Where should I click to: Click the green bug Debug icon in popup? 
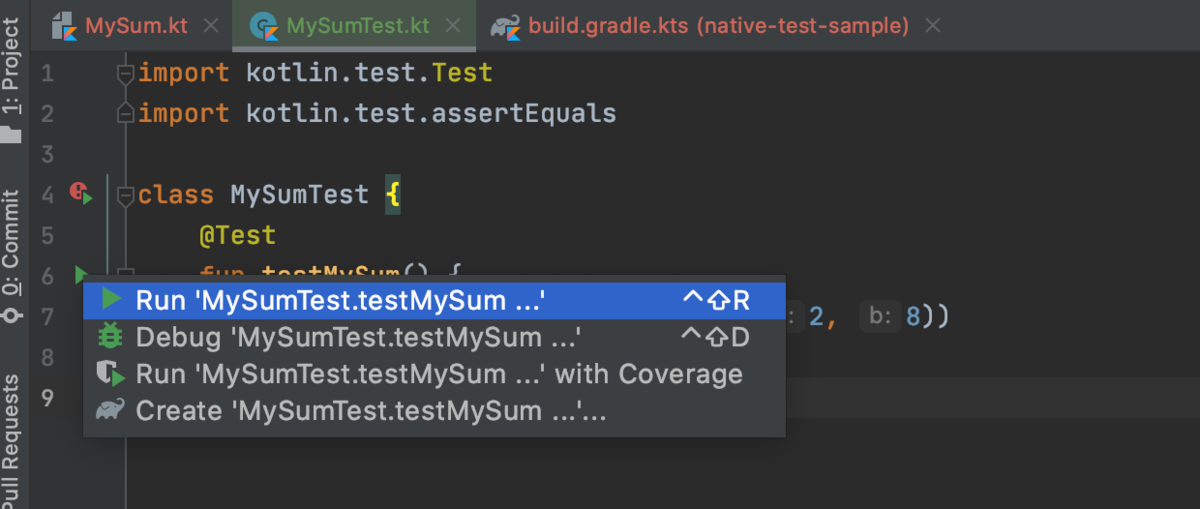(111, 336)
